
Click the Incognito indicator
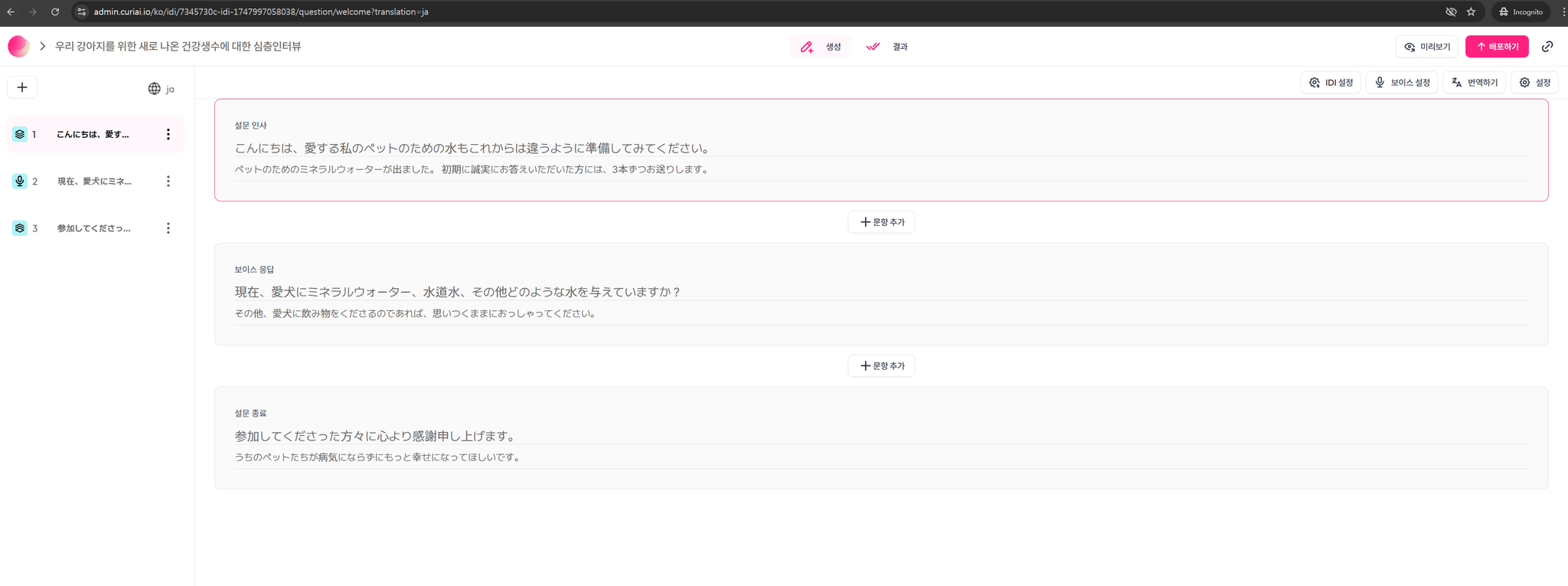(x=1521, y=11)
